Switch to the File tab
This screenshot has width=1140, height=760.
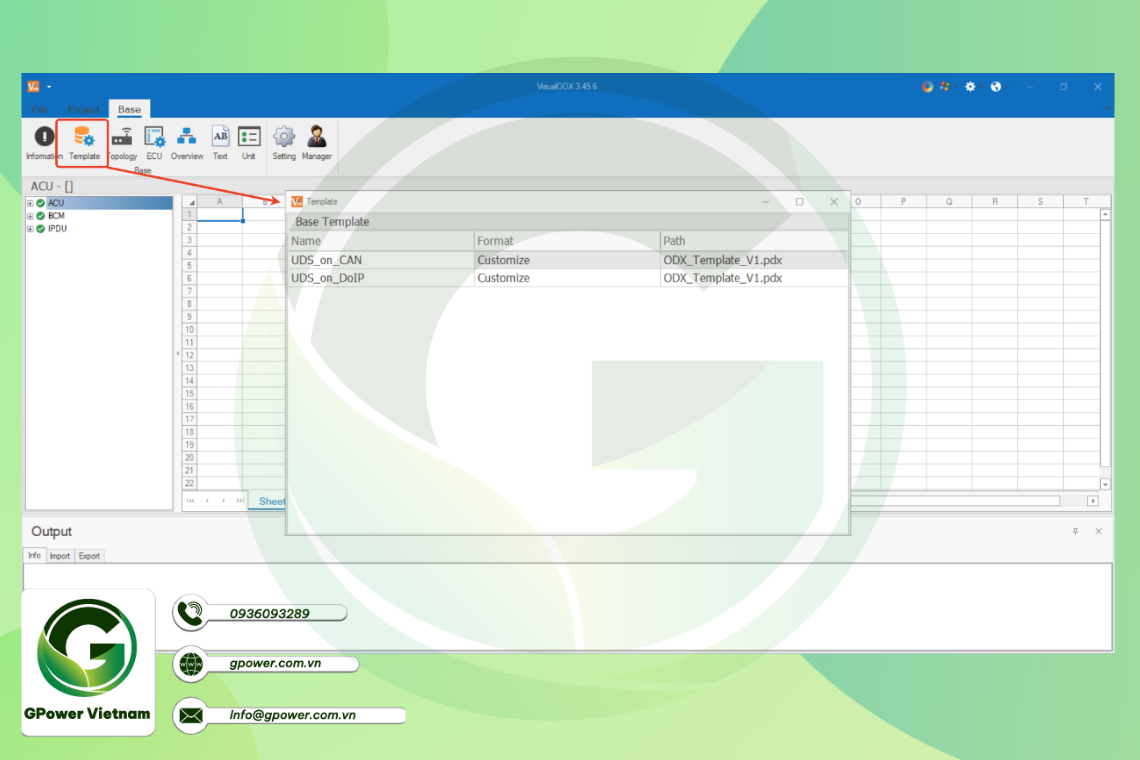(x=39, y=109)
